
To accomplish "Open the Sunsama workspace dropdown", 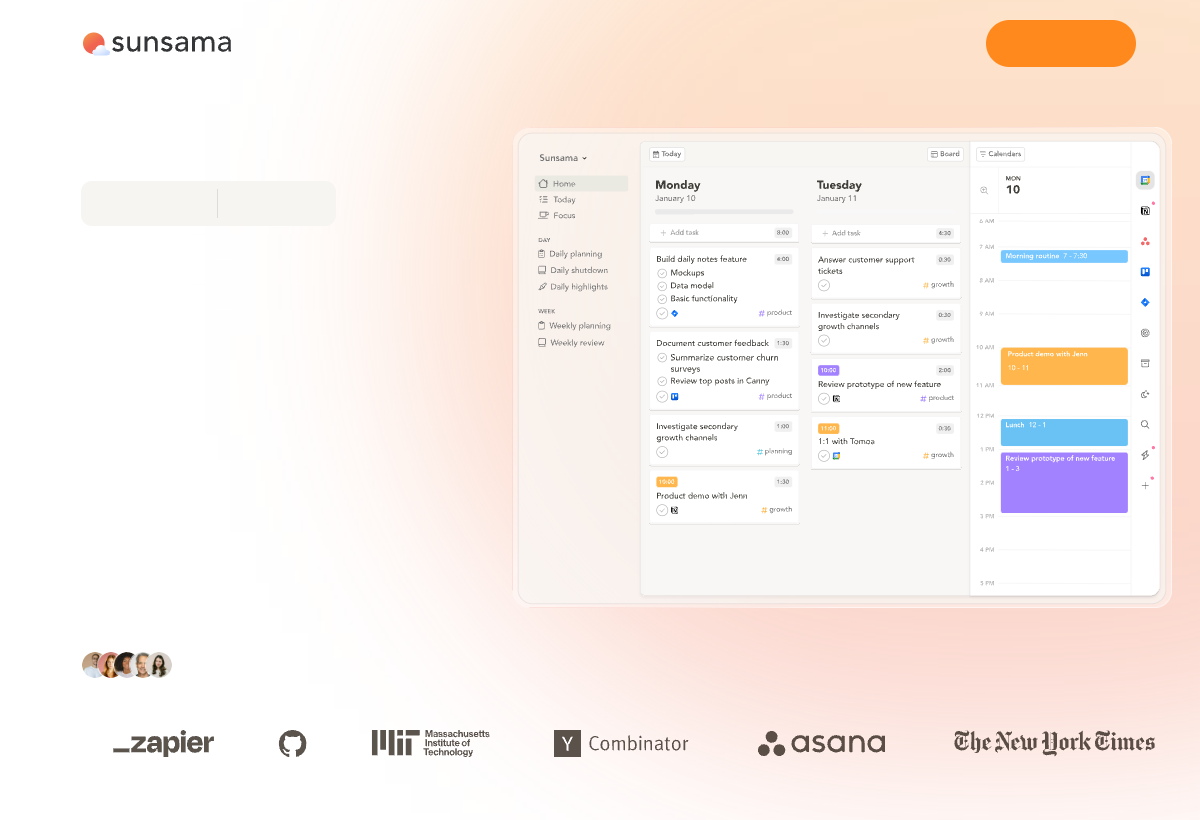I will 563,158.
